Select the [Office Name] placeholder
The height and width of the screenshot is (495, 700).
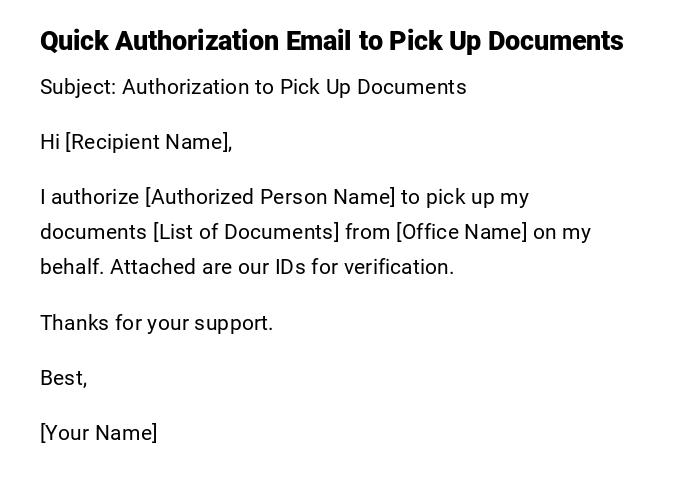pos(461,232)
